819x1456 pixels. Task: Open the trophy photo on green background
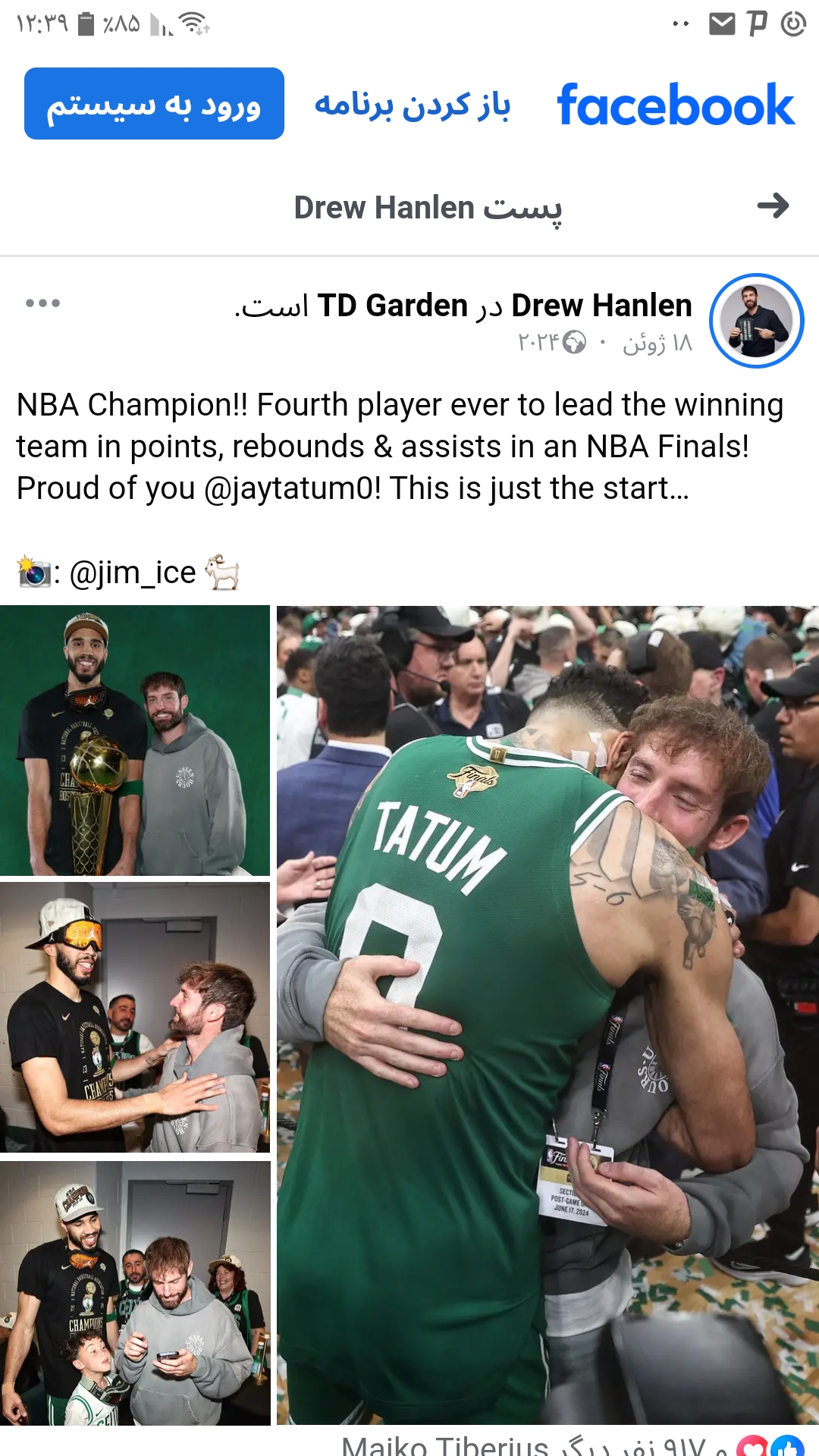coord(135,740)
